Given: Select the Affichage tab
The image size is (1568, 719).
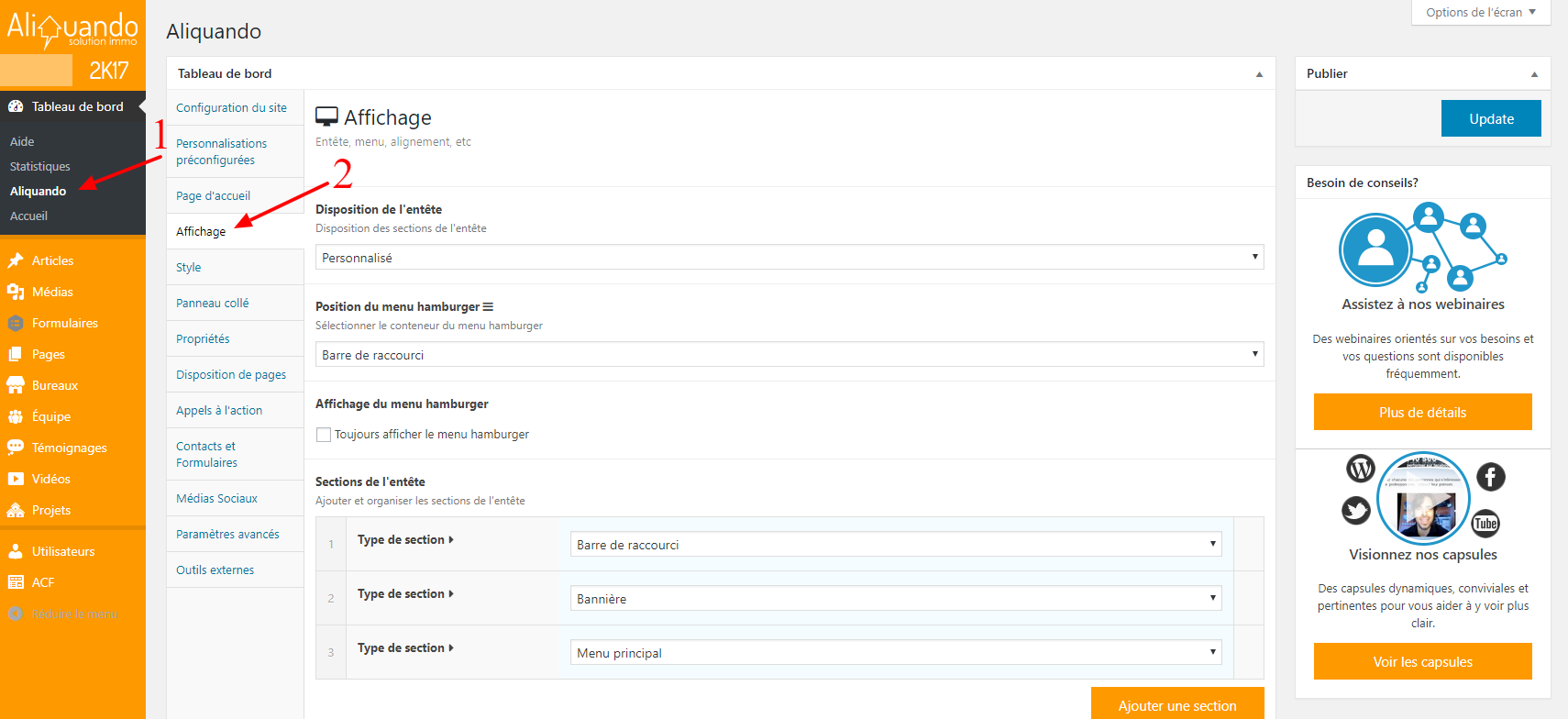Looking at the screenshot, I should (x=235, y=232).
